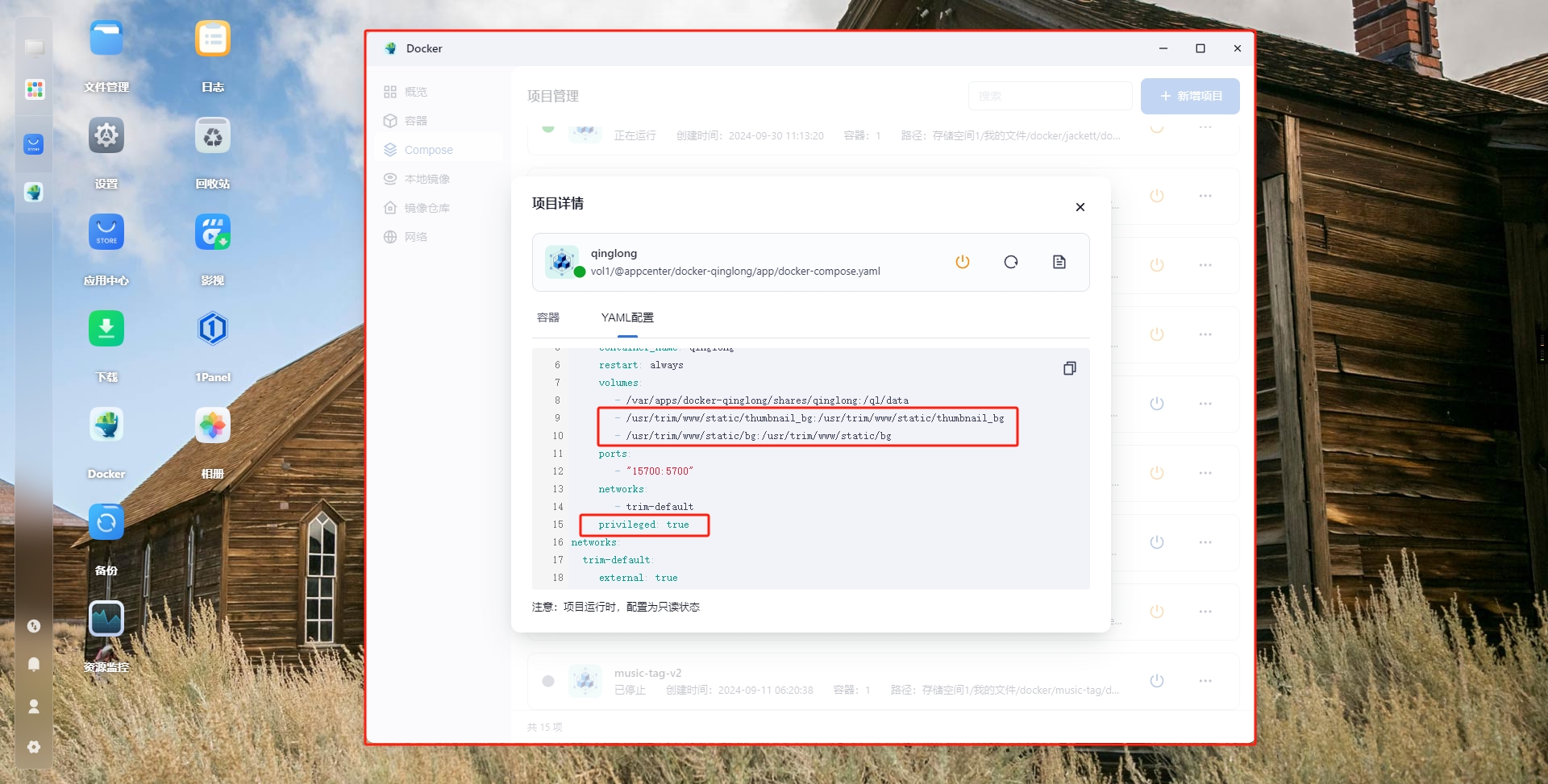
Task: Click the restart: always line
Action: tap(641, 365)
